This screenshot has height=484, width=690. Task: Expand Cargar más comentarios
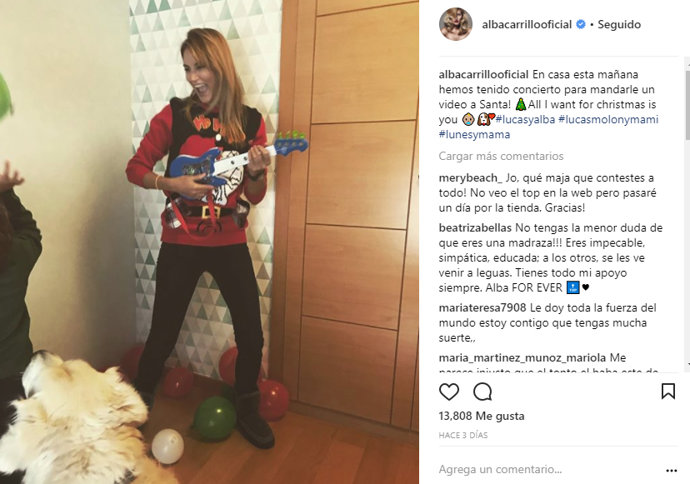[x=501, y=156]
